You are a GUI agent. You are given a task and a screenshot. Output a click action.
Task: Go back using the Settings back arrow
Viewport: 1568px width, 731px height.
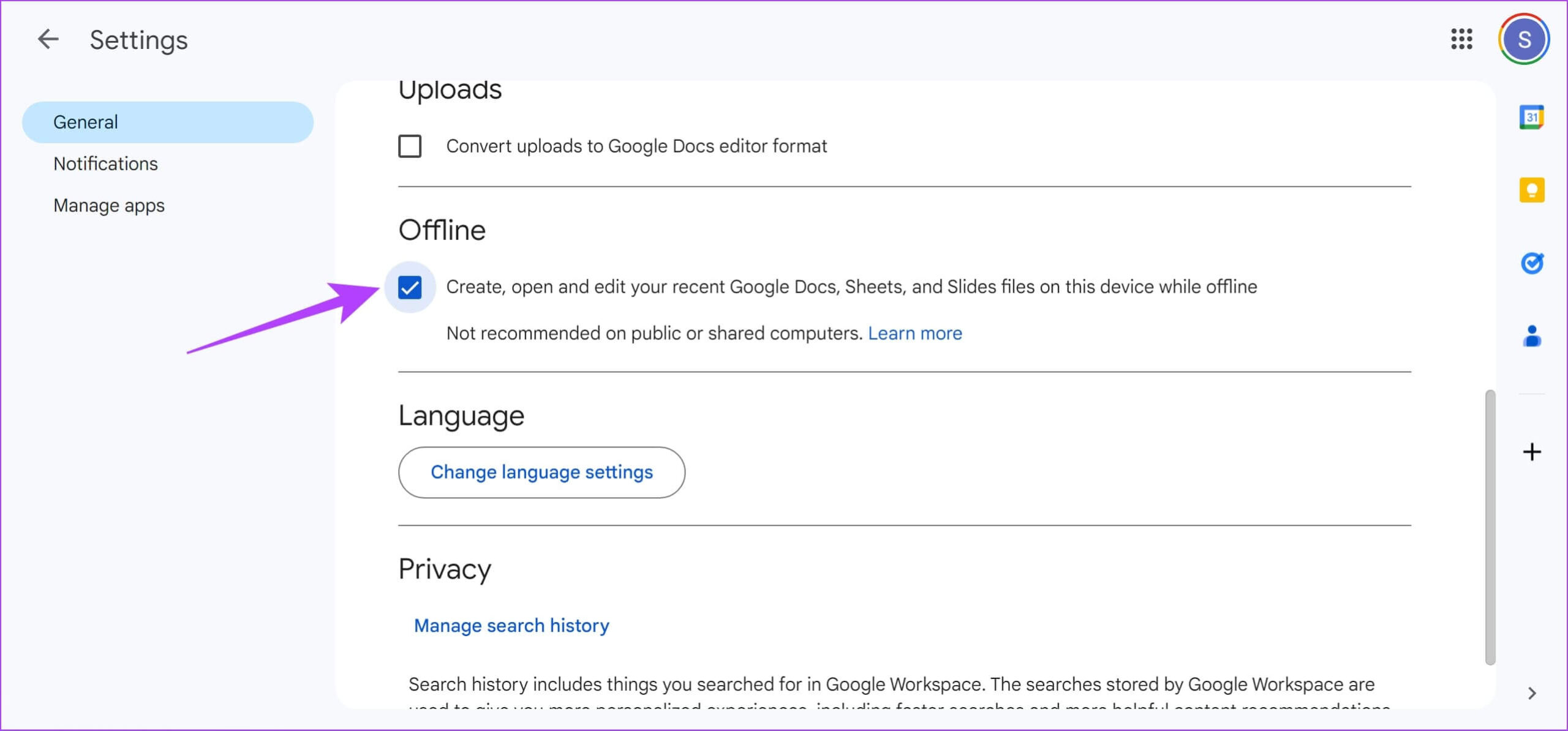(48, 40)
